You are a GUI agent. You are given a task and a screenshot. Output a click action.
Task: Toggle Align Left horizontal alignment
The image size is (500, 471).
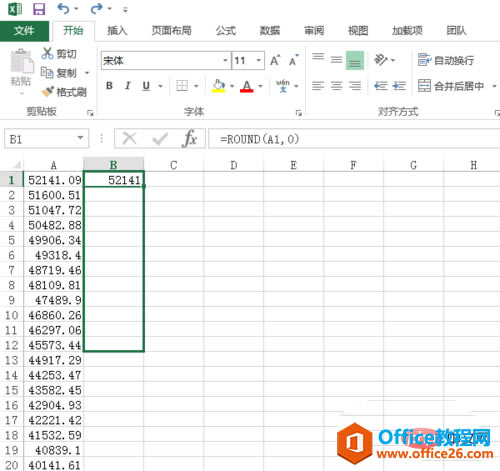(x=318, y=86)
